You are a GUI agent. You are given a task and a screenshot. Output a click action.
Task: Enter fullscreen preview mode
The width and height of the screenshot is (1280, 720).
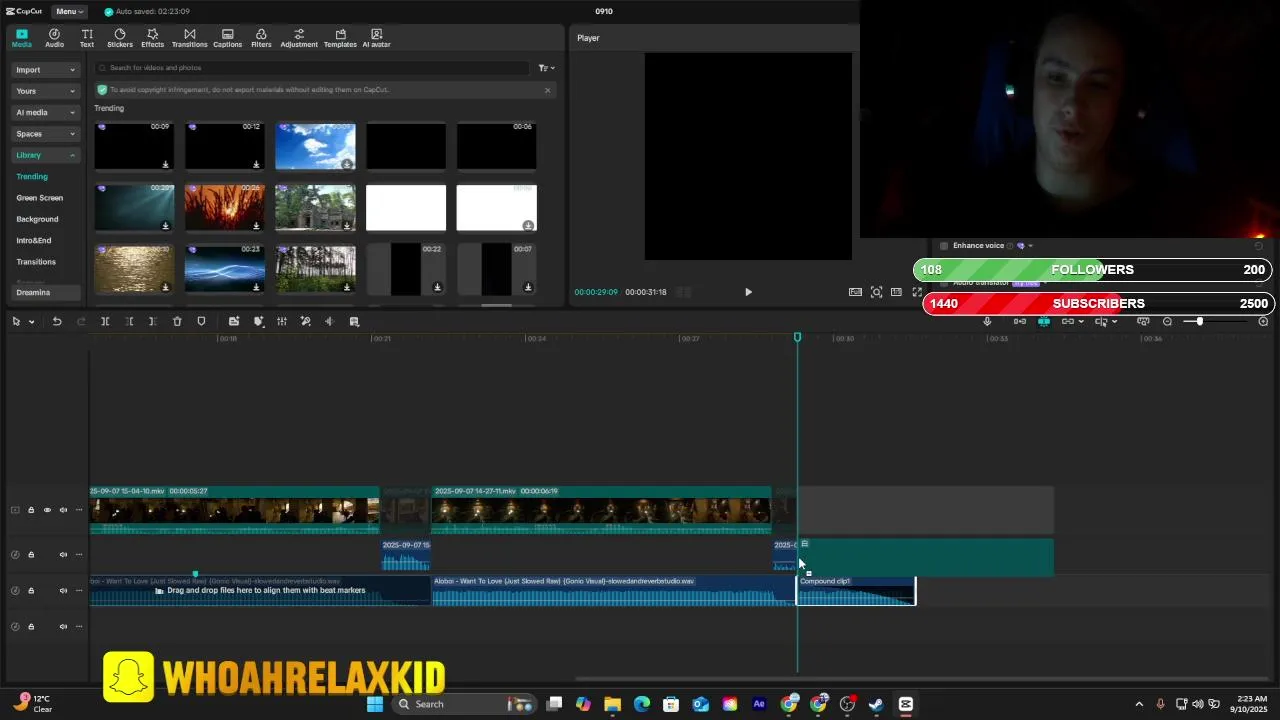[x=917, y=292]
